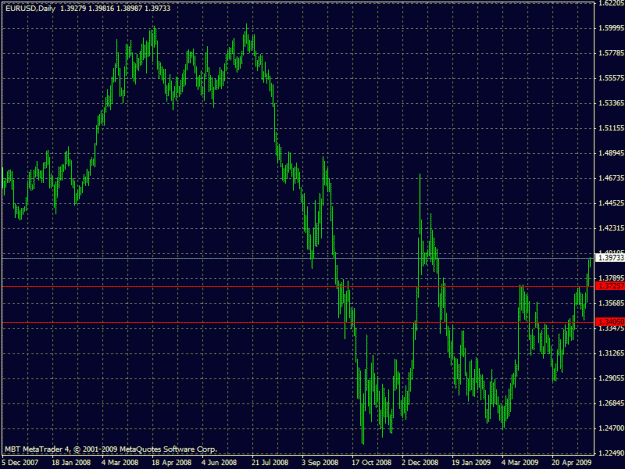Click the EURUSD,Daily chart title

30,8
